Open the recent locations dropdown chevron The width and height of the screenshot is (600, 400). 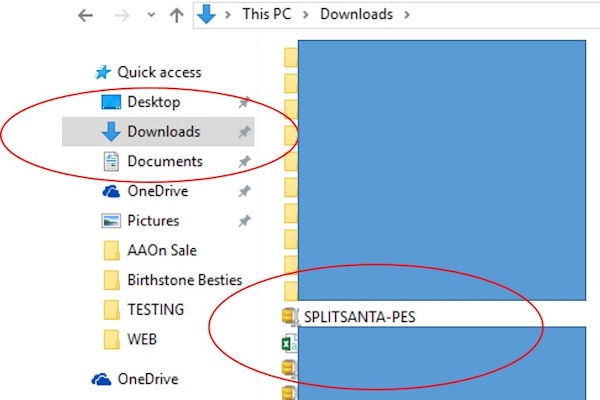click(151, 15)
